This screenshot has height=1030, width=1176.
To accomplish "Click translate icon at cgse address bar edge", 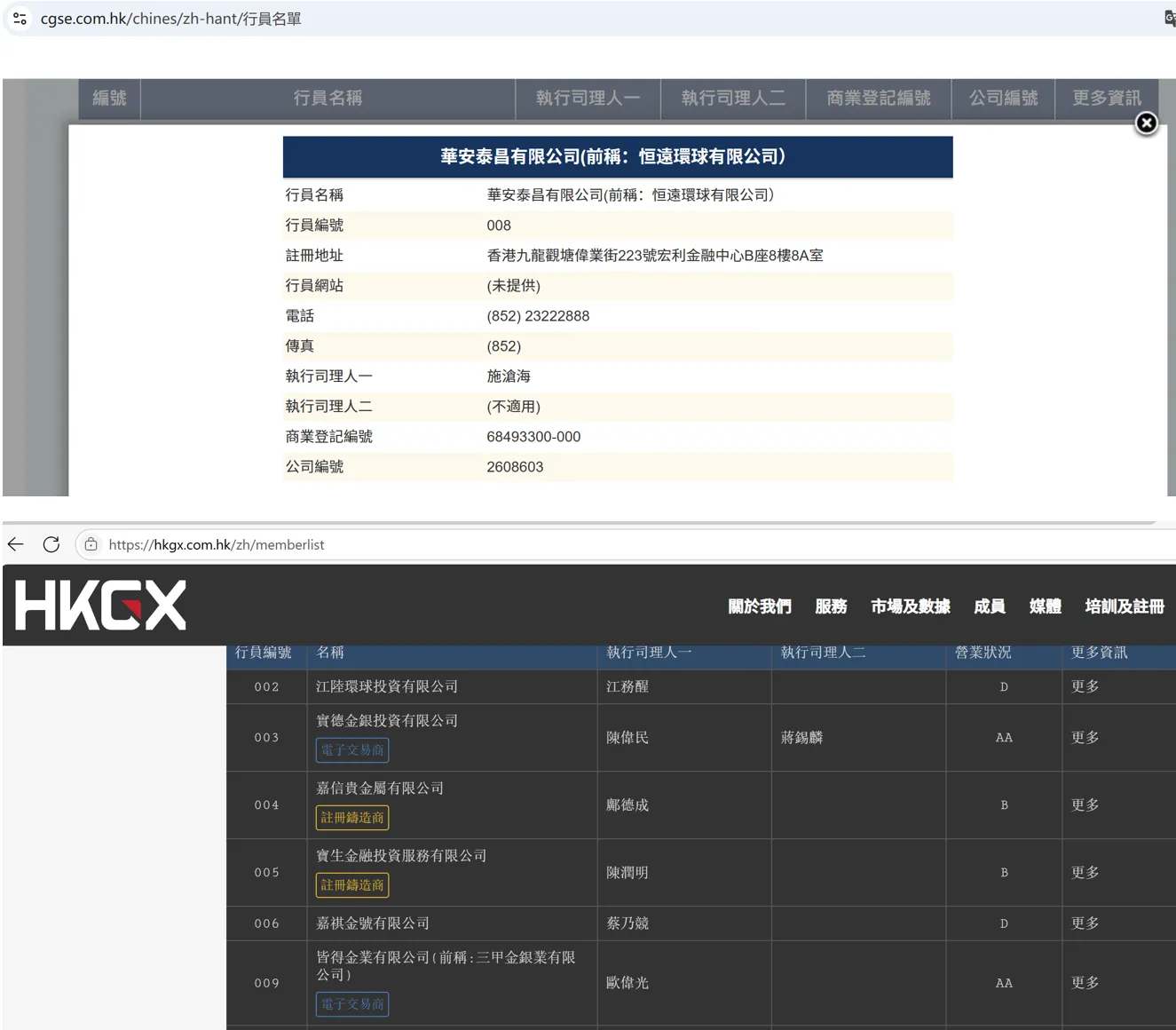I will click(1170, 18).
